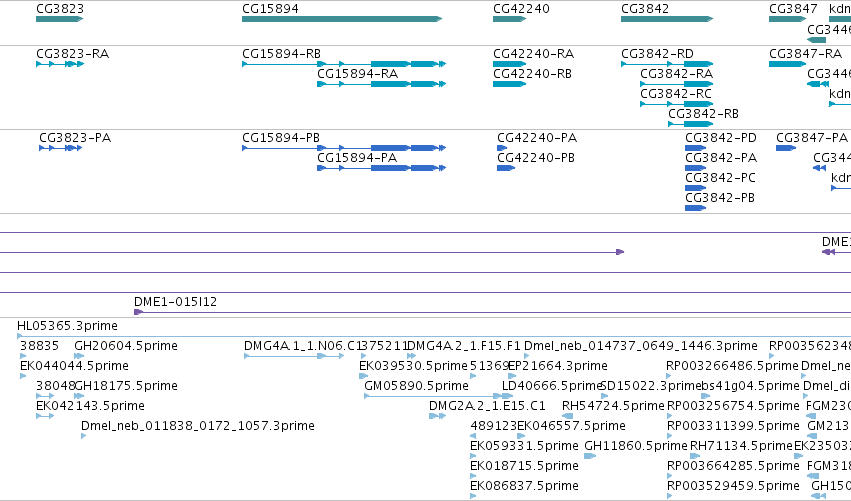Select the CG15894-PB CDS glyph
851x501 pixels.
[344, 148]
